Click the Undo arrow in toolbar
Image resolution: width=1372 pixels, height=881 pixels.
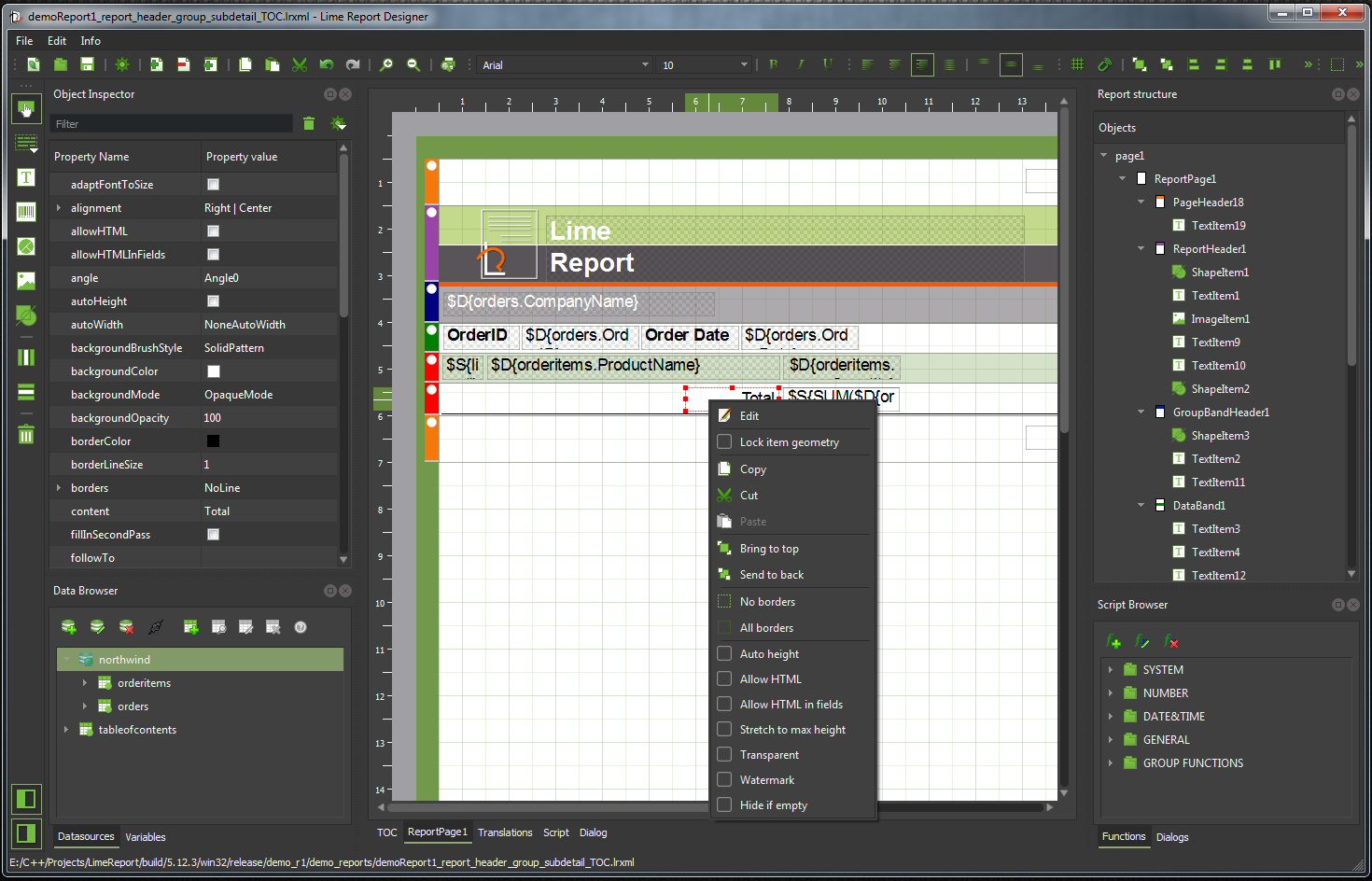(326, 64)
